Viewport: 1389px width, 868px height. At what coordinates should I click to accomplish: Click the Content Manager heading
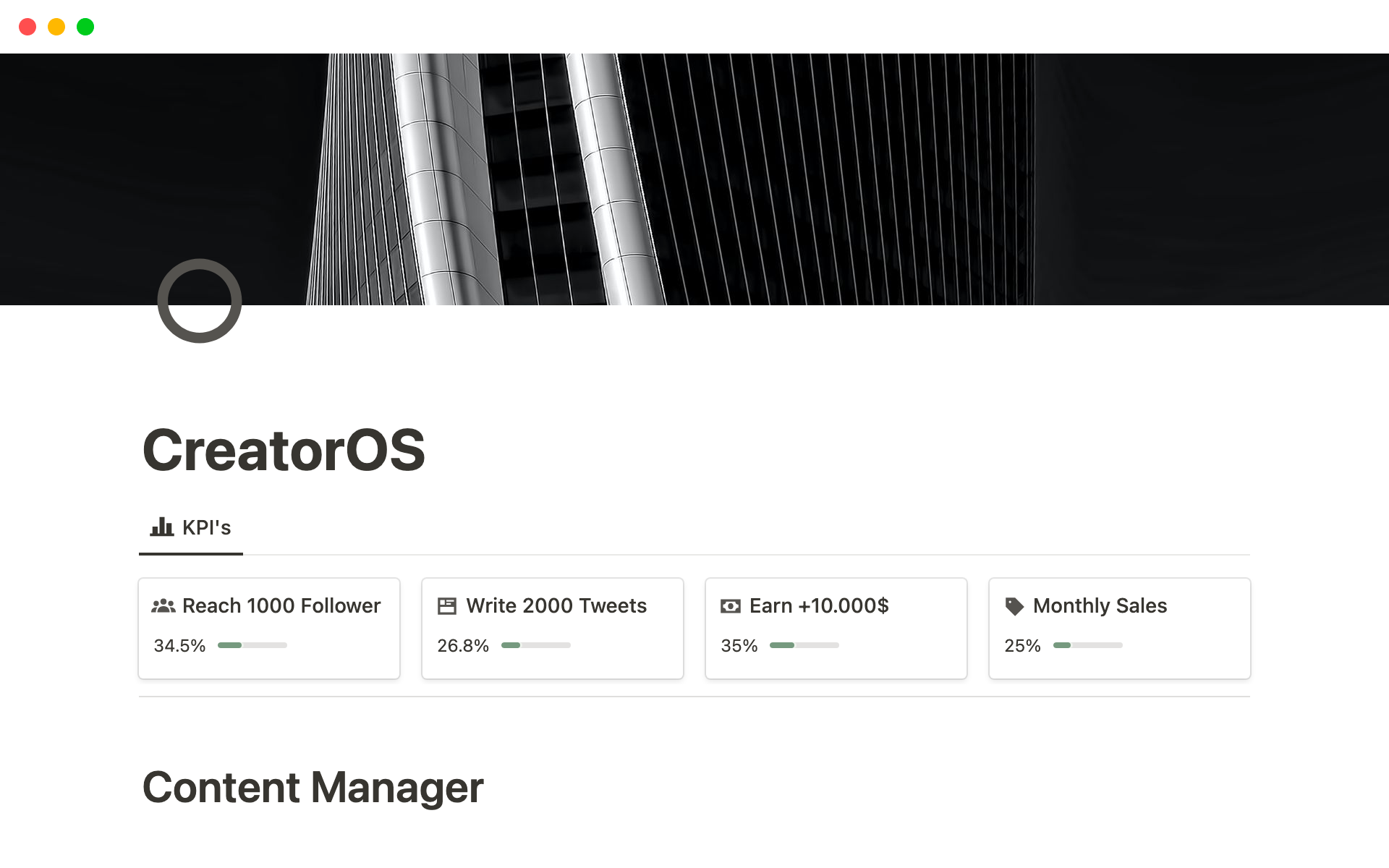[313, 788]
